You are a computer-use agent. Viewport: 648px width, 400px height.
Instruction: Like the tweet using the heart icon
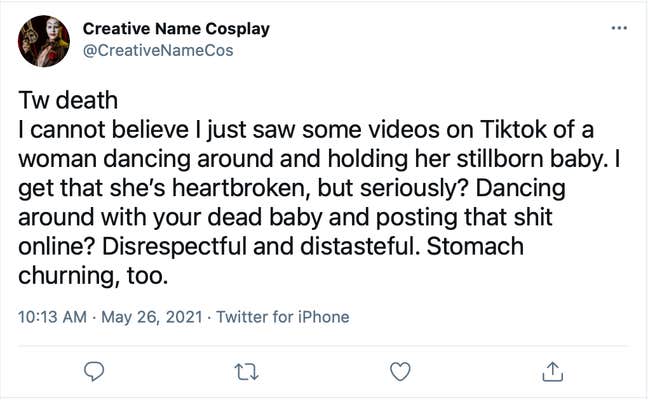pos(400,371)
